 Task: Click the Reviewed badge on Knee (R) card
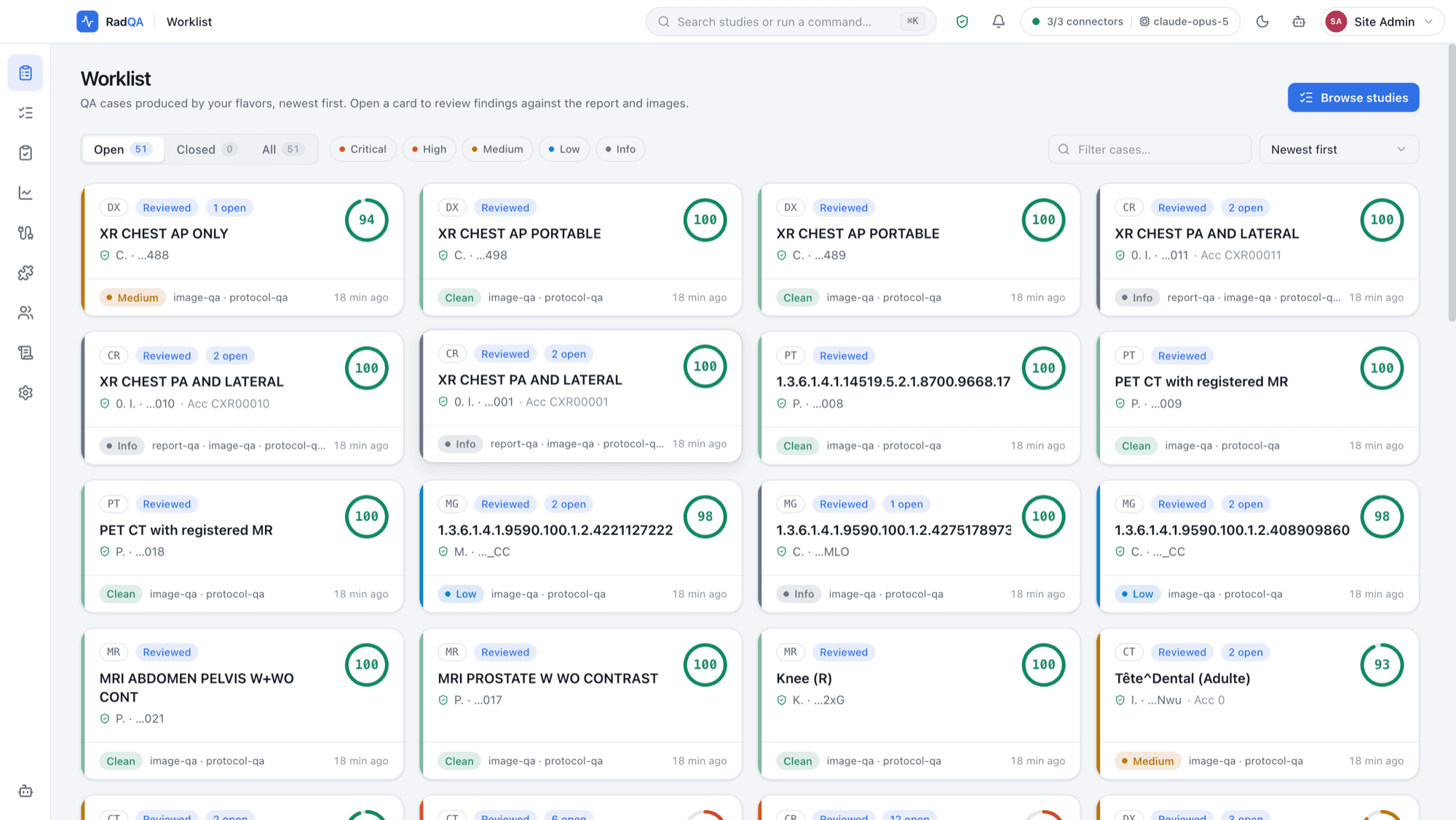pos(843,652)
